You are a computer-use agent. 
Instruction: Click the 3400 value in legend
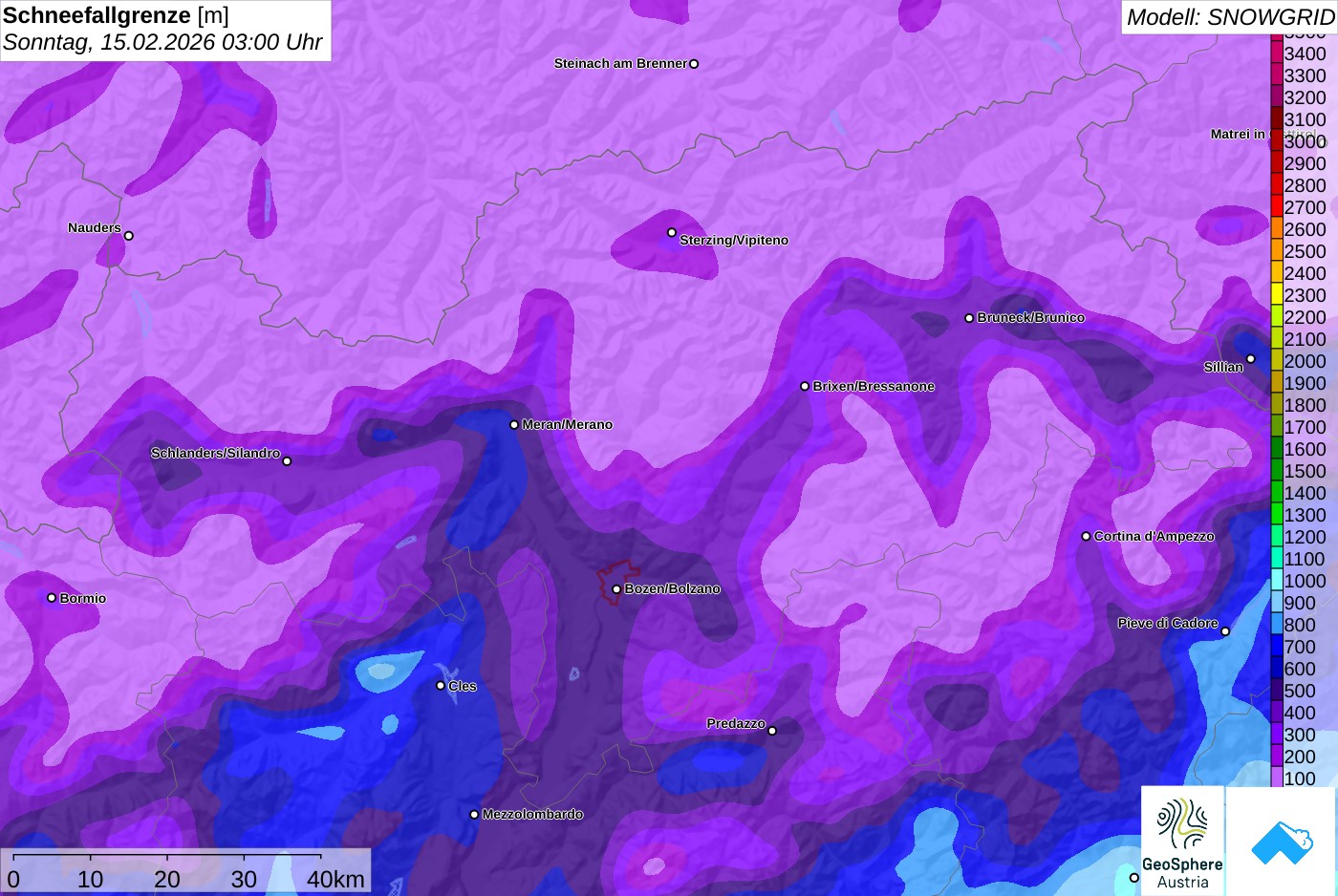1305,53
